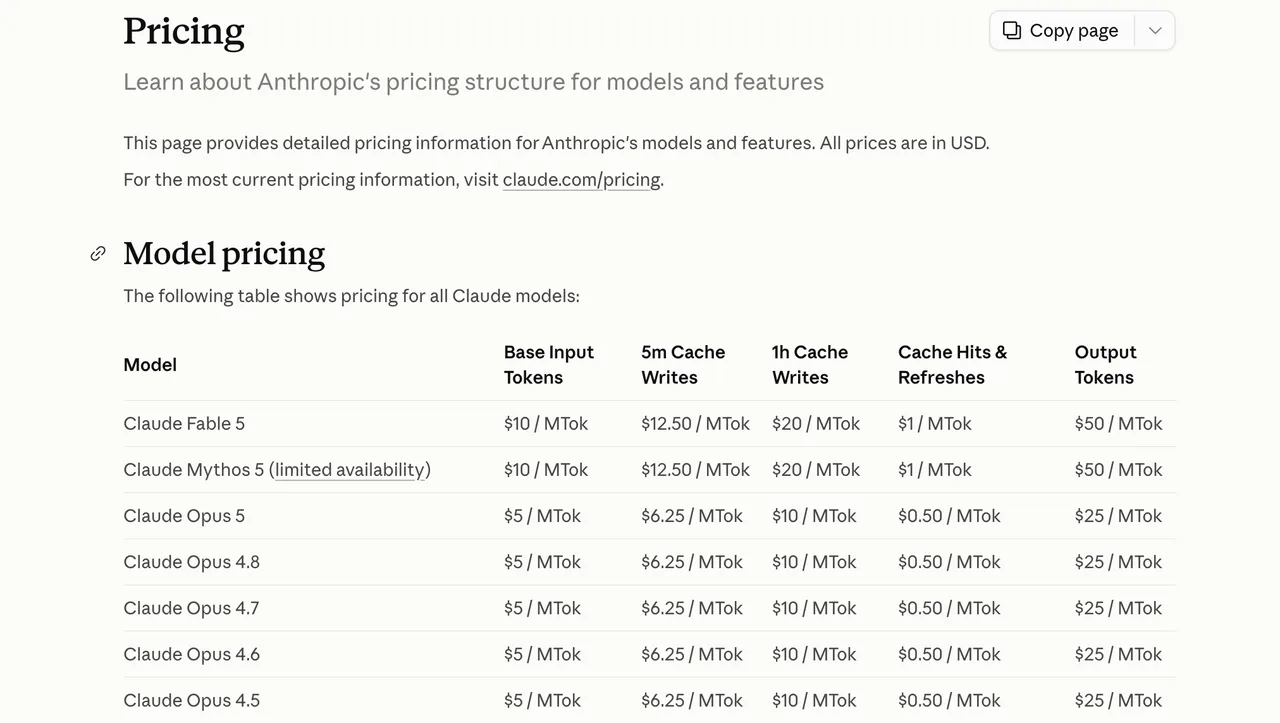Viewport: 1280px width, 723px height.
Task: Click the Output Tokens column header
Action: click(1105, 365)
